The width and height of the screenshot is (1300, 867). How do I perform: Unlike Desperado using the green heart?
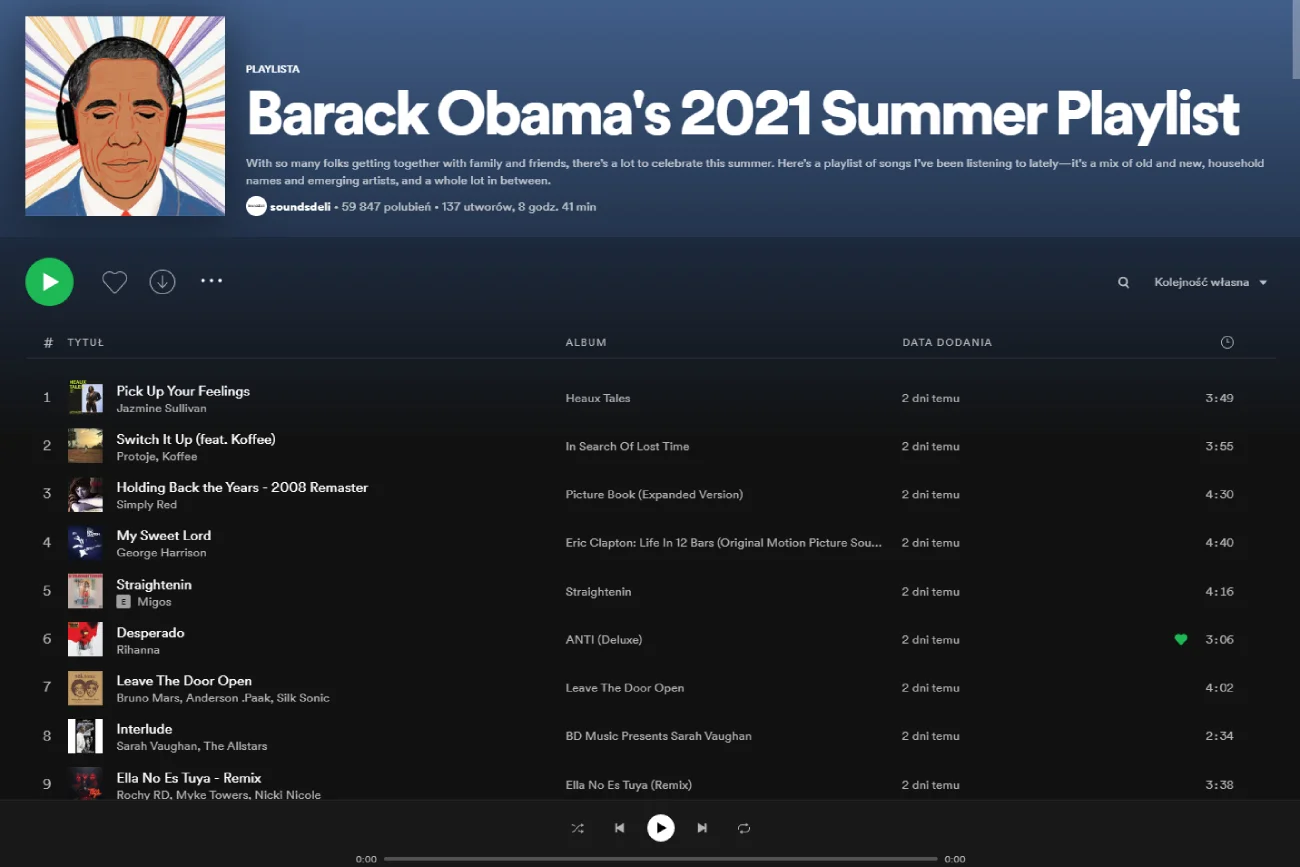[1181, 639]
